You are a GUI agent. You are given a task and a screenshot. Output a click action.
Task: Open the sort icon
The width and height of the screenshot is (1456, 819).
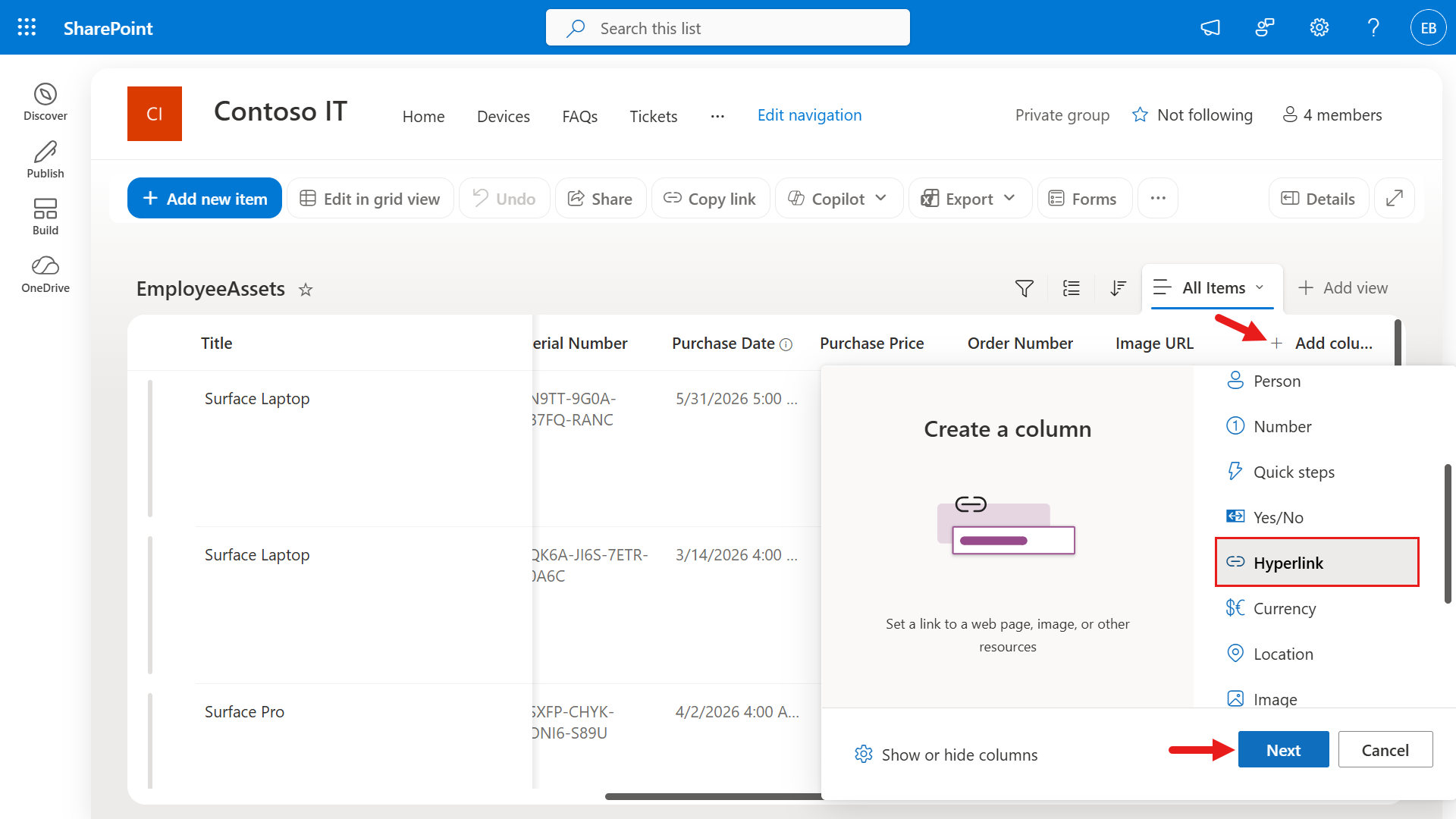[1118, 288]
